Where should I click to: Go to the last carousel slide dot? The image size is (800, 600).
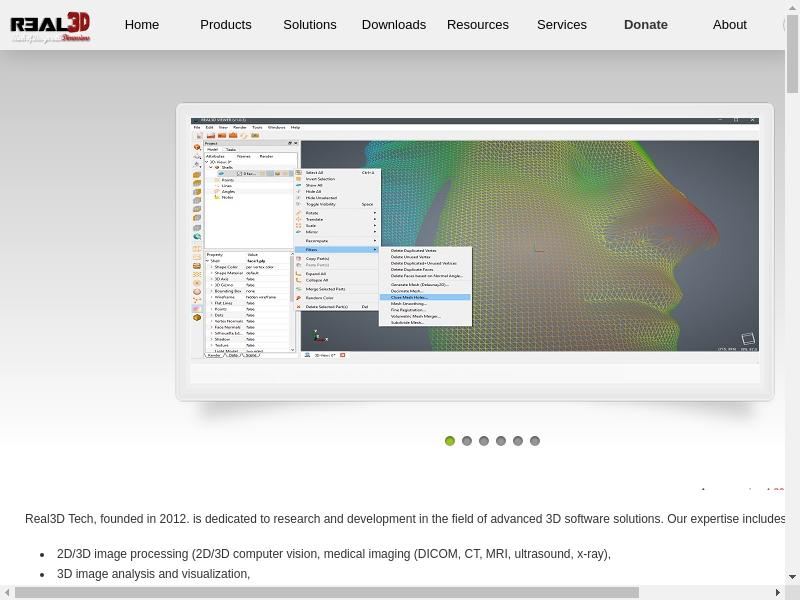pyautogui.click(x=535, y=441)
